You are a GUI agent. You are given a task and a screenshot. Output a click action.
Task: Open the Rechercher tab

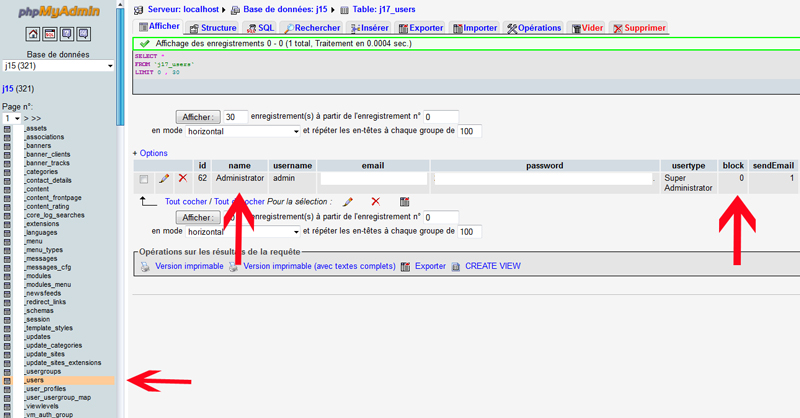(311, 28)
